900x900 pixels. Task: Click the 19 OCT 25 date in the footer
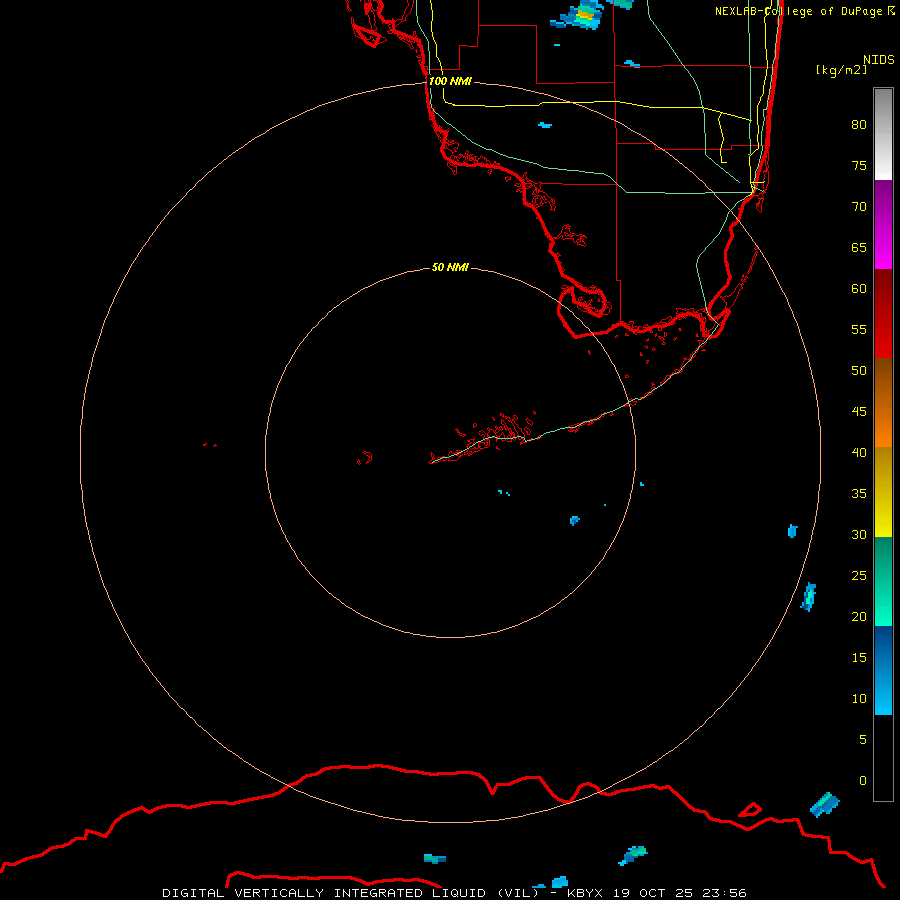tap(654, 893)
